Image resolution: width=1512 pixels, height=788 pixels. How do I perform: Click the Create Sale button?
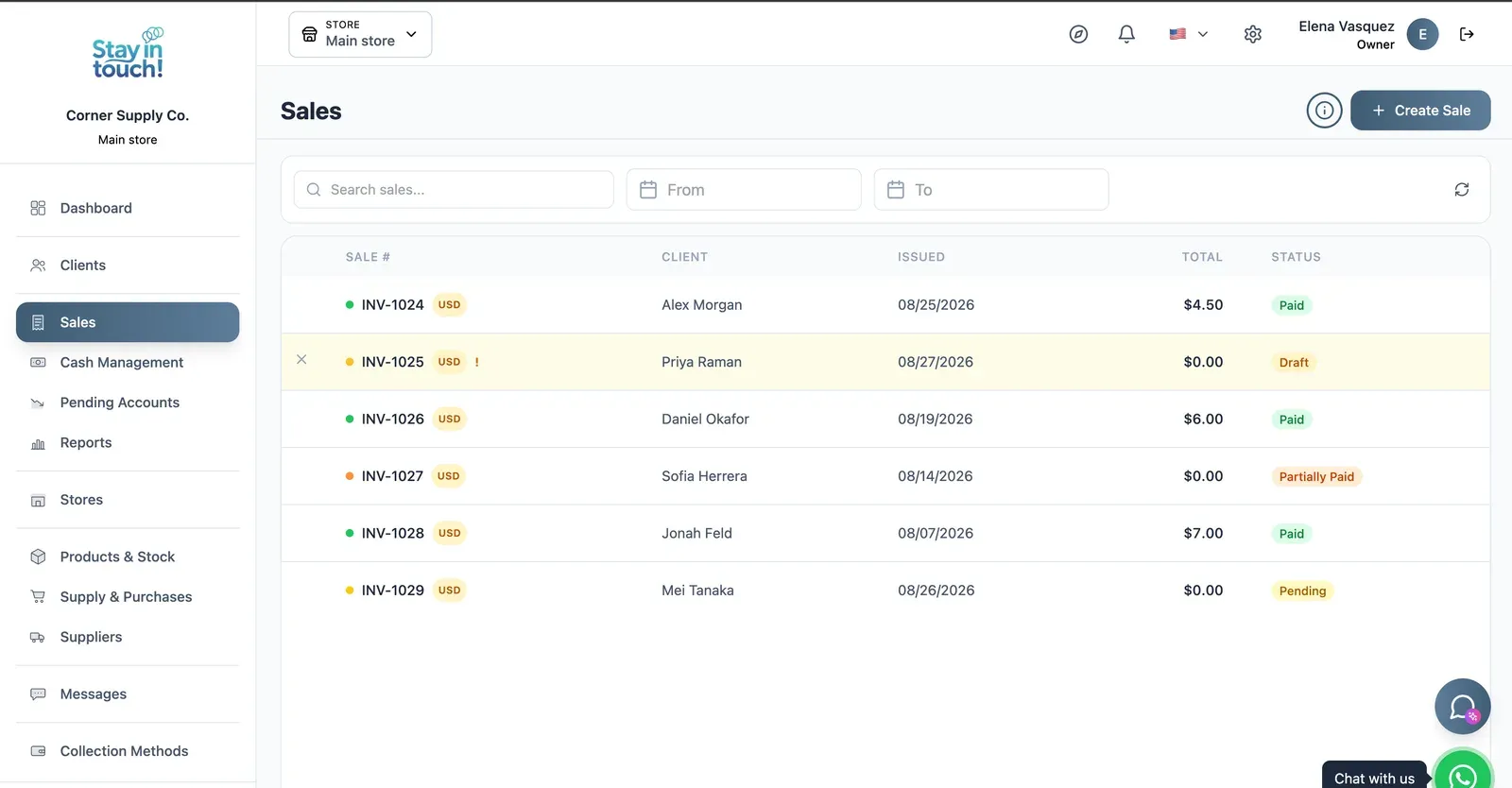1420,111
